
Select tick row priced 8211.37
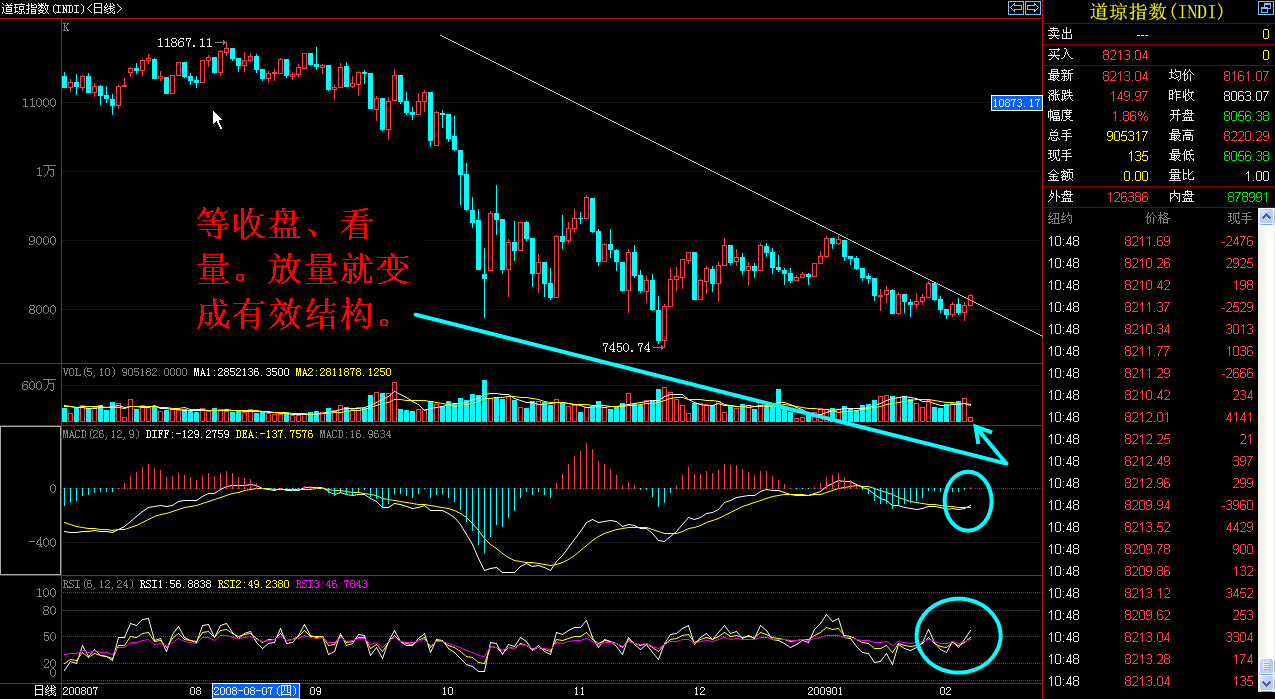pyautogui.click(x=1151, y=307)
